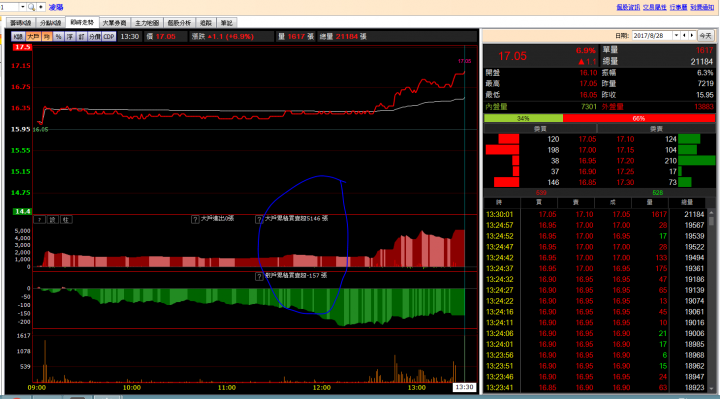This screenshot has width=720, height=399.
Task: Click the 34% inner-volume green bar
Action: point(523,118)
